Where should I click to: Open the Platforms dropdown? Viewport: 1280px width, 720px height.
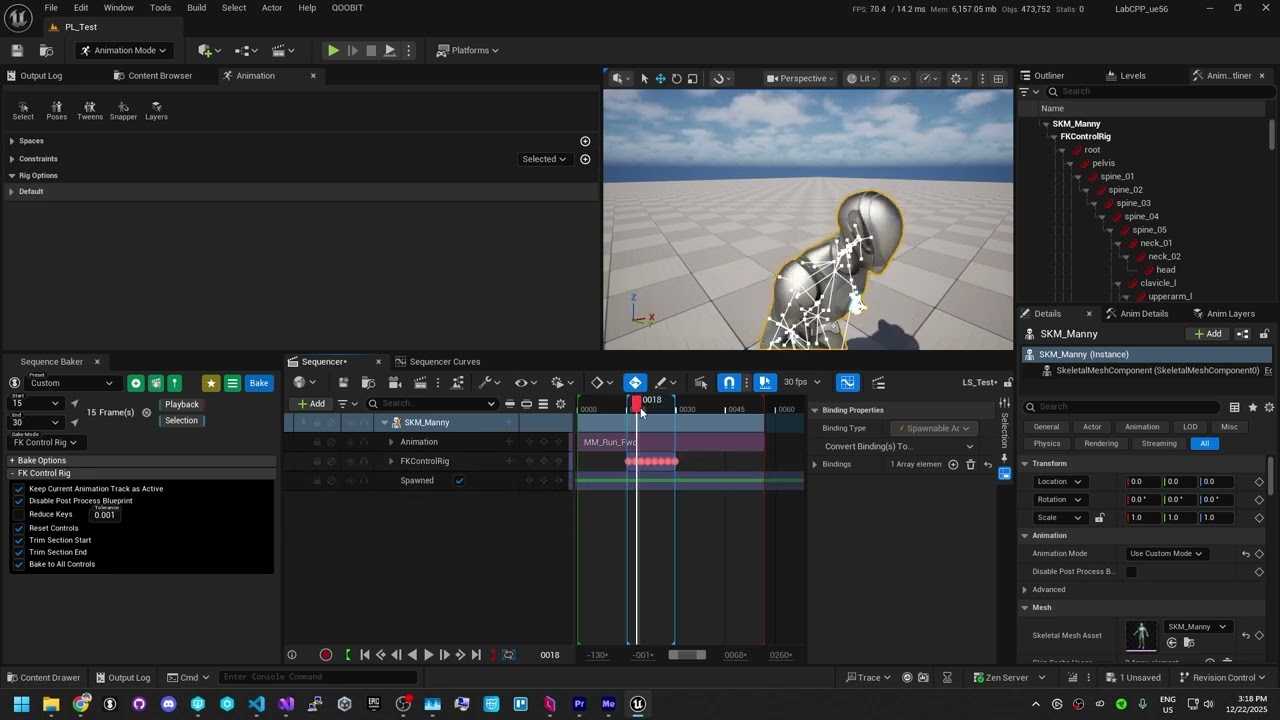[x=468, y=50]
